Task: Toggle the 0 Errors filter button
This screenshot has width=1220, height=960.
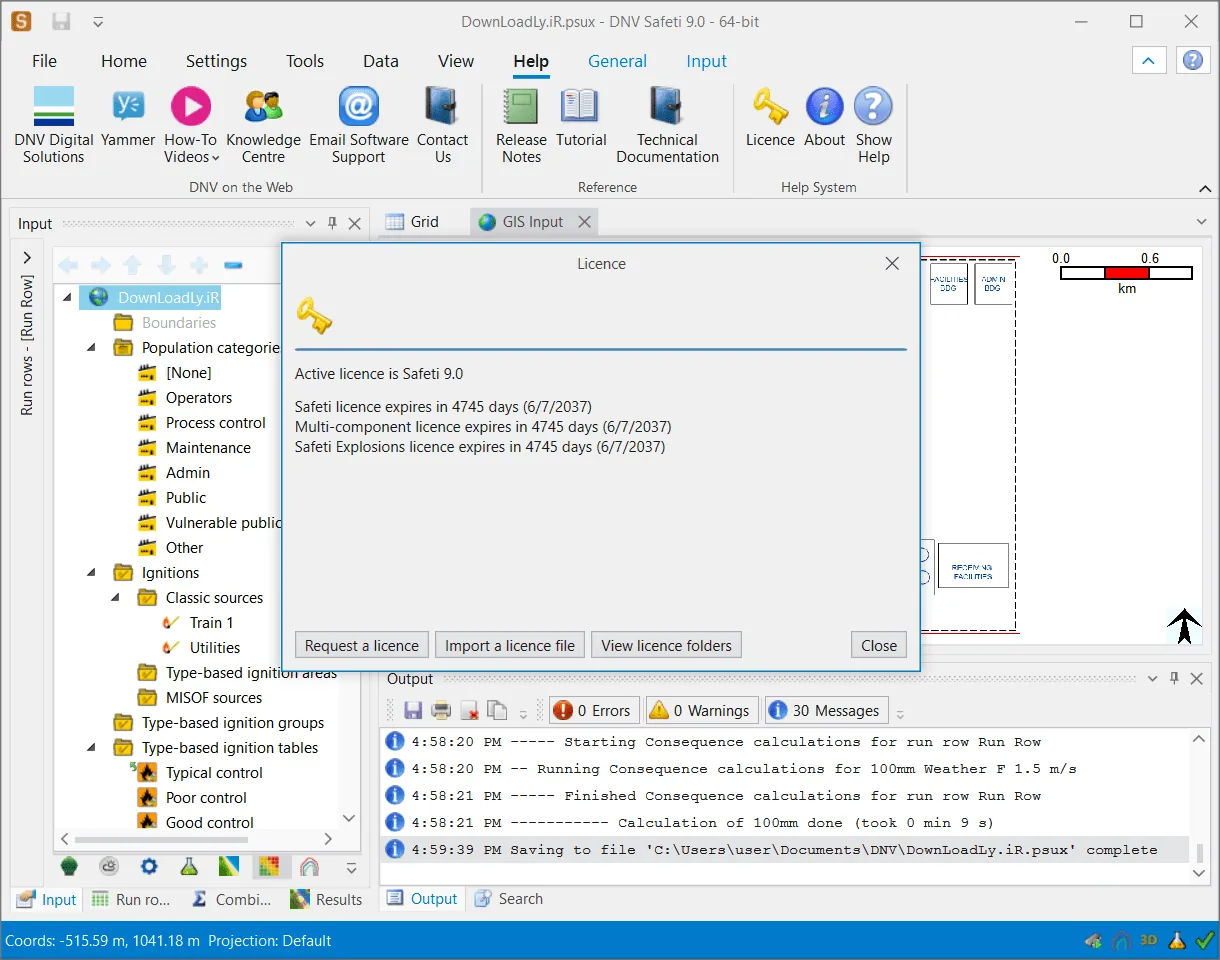Action: click(x=594, y=711)
